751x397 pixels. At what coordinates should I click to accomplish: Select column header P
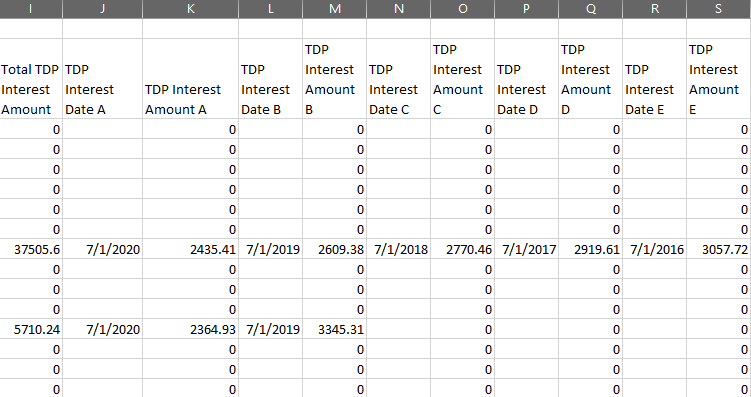click(526, 9)
